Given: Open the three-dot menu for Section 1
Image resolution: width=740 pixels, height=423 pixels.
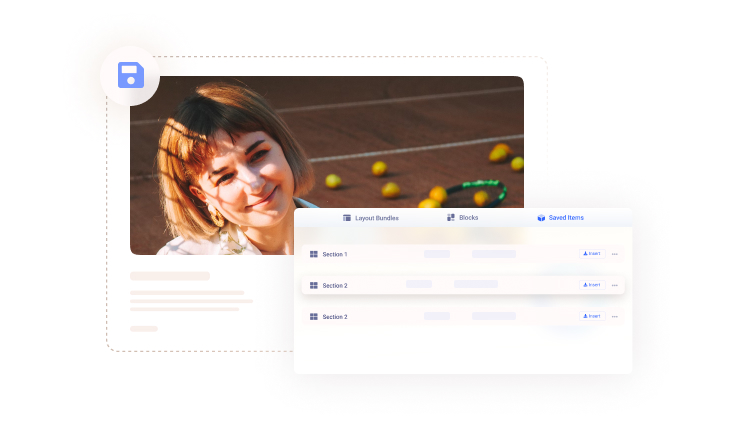Looking at the screenshot, I should 614,254.
